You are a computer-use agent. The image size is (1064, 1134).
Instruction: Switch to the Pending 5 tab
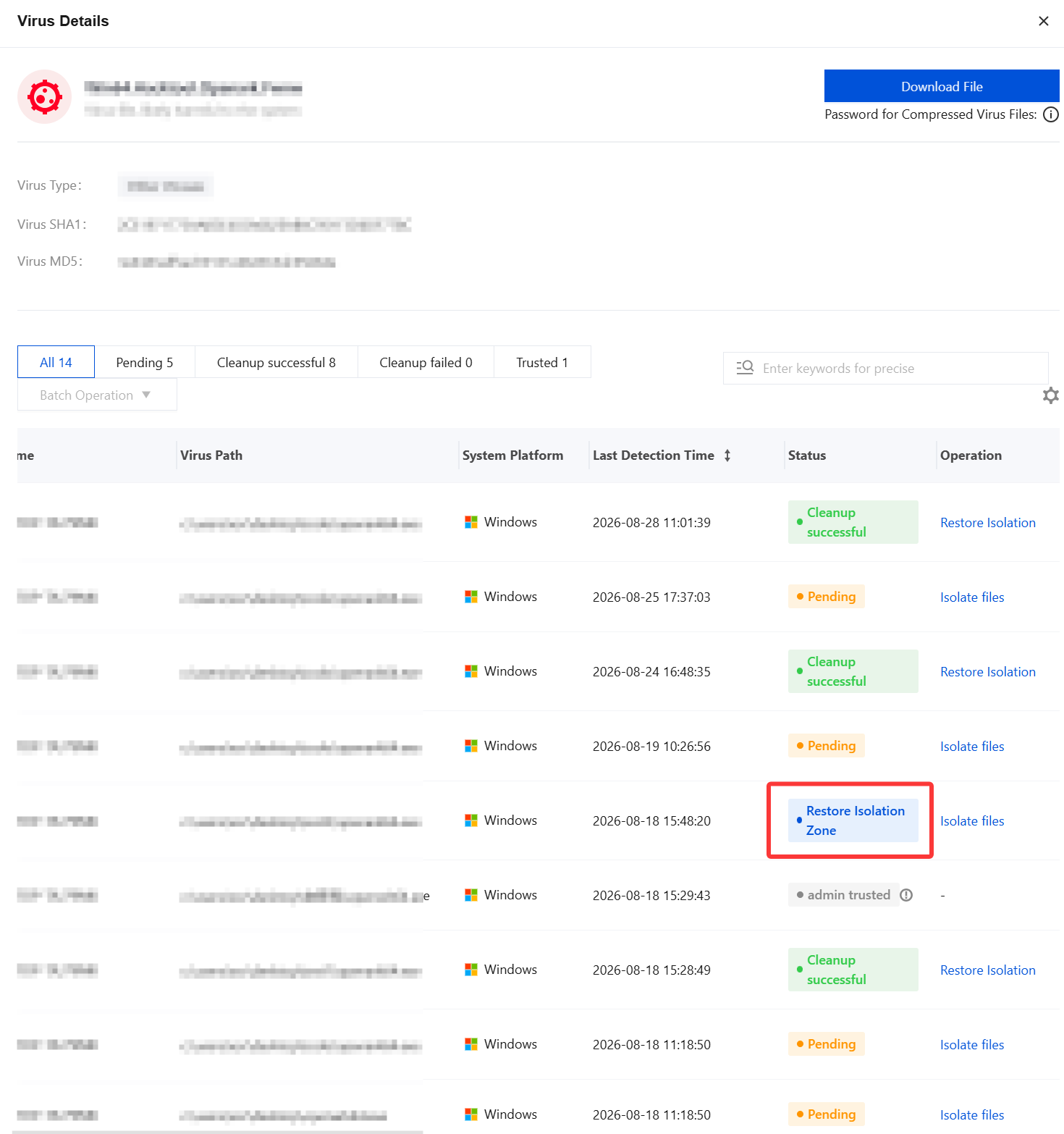pos(145,362)
